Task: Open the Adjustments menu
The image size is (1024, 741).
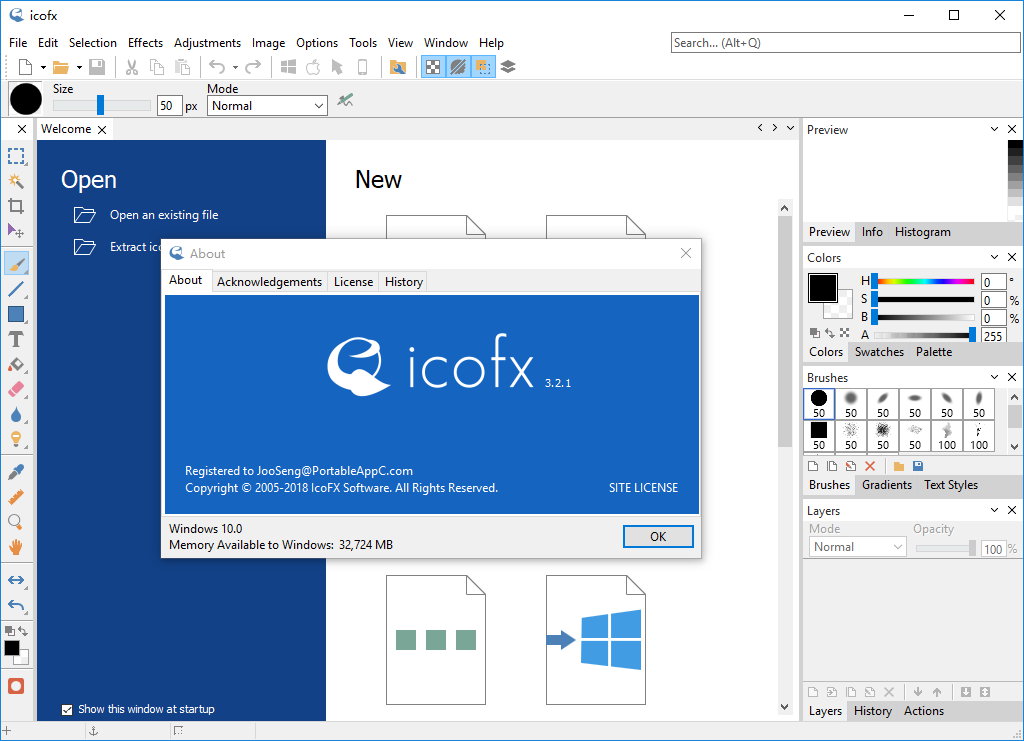Action: coord(207,42)
